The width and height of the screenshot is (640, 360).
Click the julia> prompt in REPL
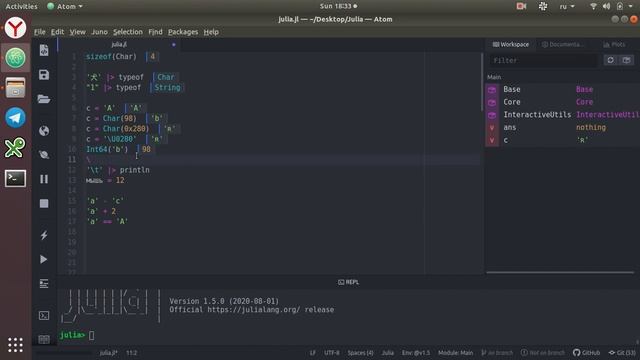[72, 335]
